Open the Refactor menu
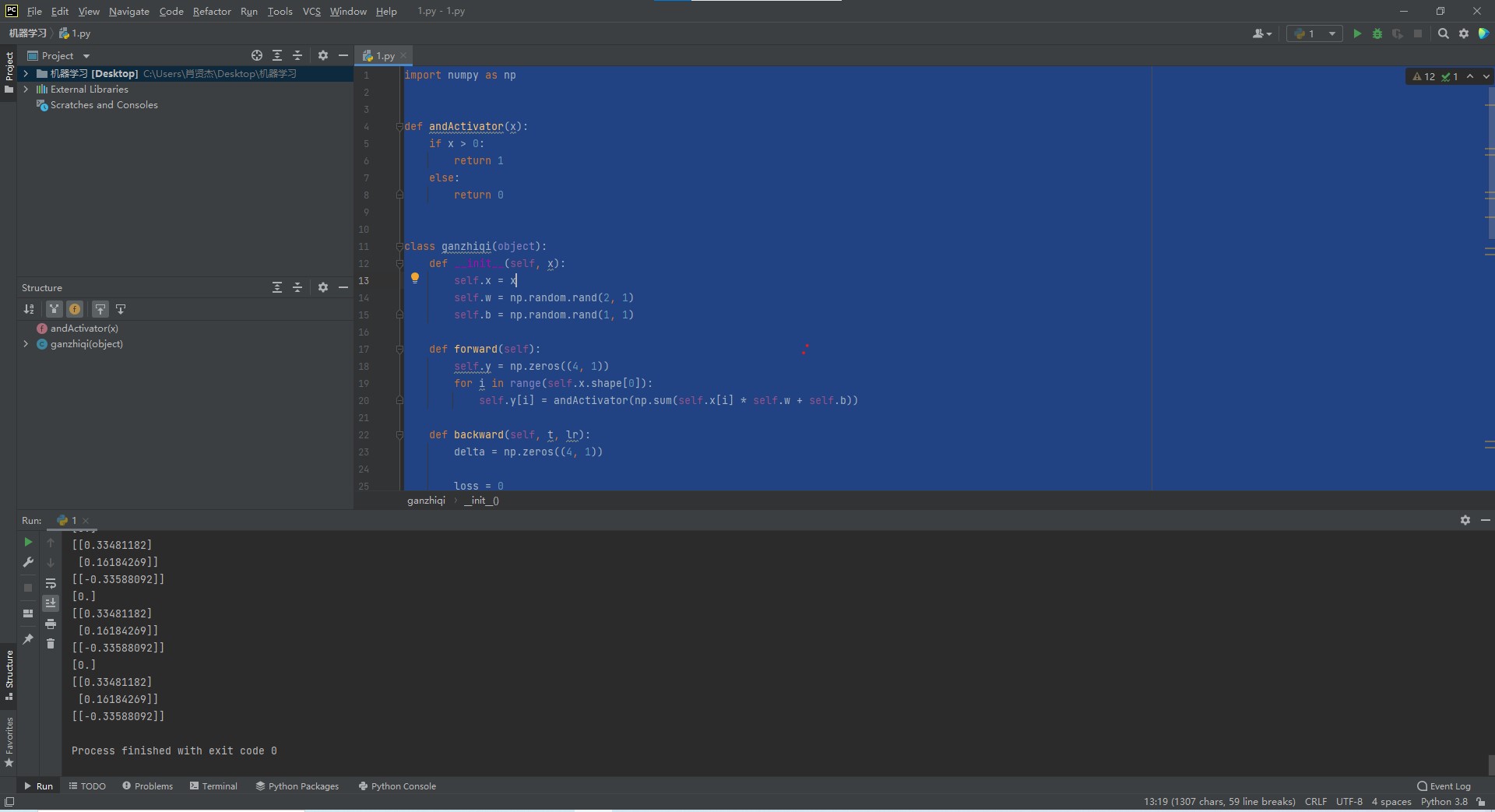The width and height of the screenshot is (1495, 812). click(x=212, y=11)
